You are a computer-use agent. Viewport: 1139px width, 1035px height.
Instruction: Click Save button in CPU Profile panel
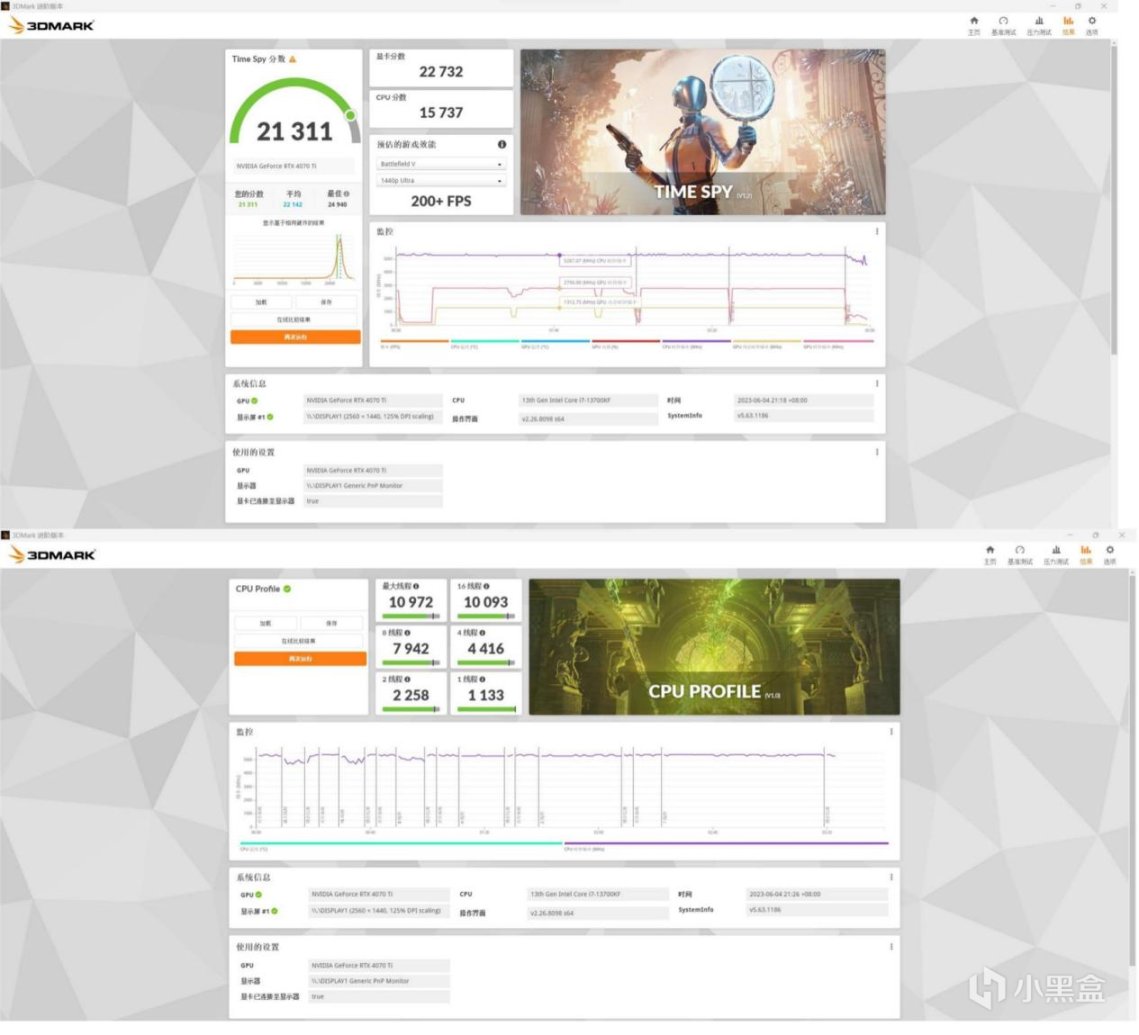click(332, 624)
